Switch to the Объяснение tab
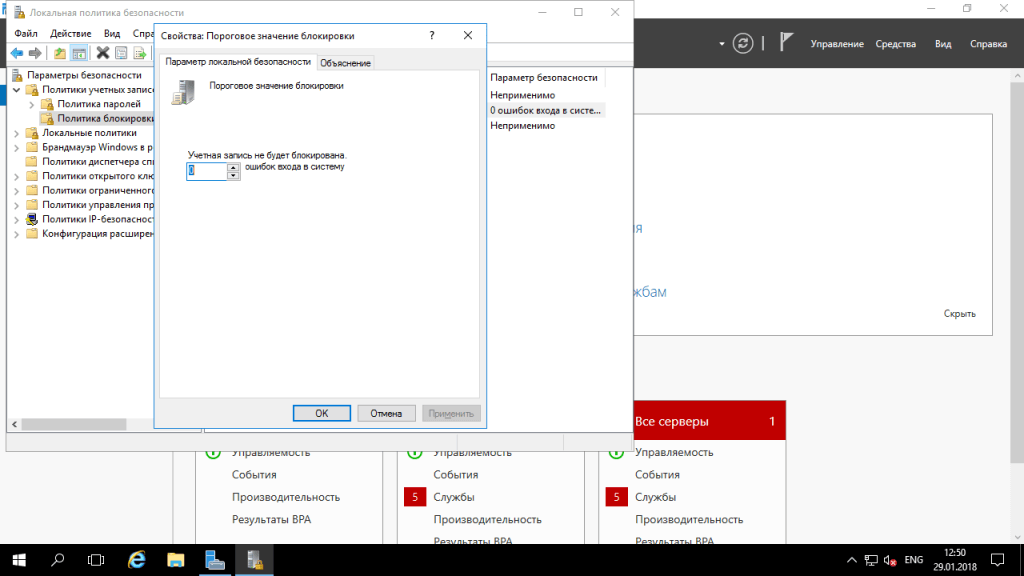This screenshot has width=1024, height=576. pyautogui.click(x=345, y=63)
